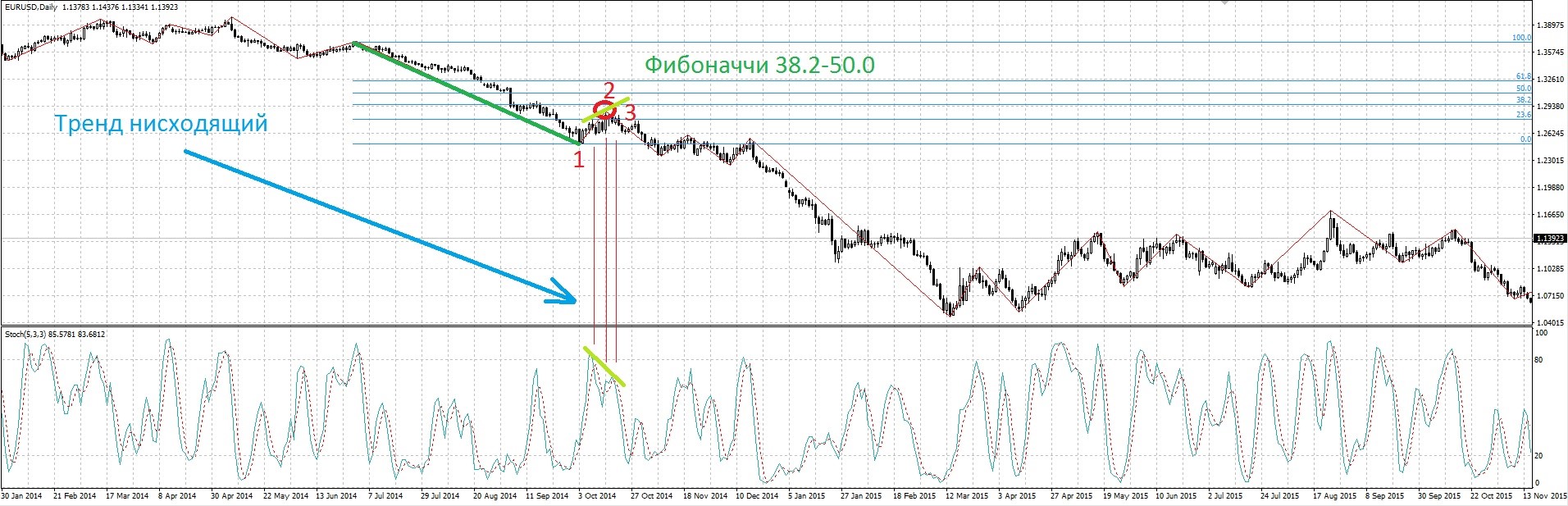Viewport: 1568px width, 506px height.
Task: Click the 18 Feb 2015 date label
Action: (914, 496)
